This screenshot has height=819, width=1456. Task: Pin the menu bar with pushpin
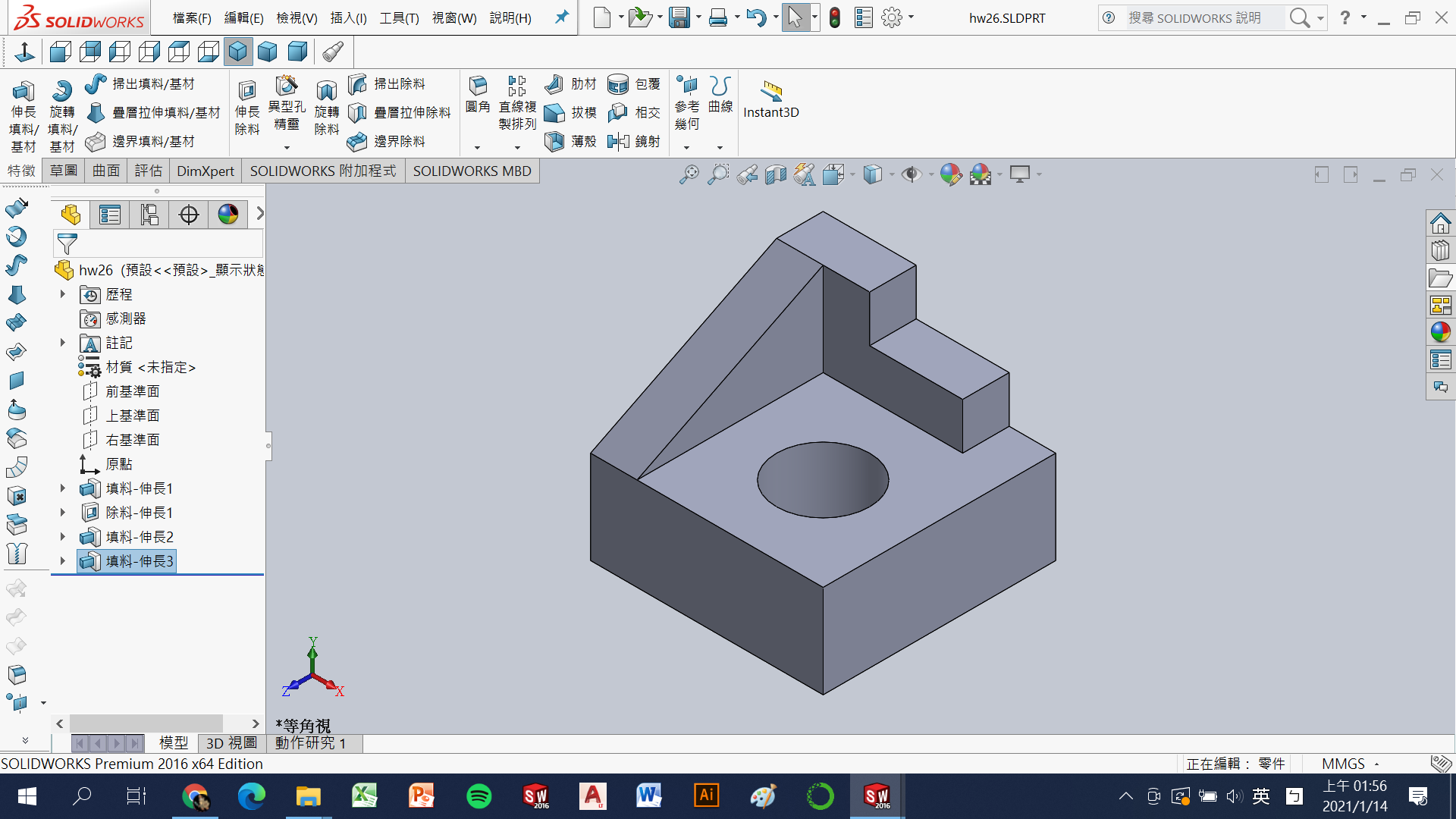click(x=561, y=17)
